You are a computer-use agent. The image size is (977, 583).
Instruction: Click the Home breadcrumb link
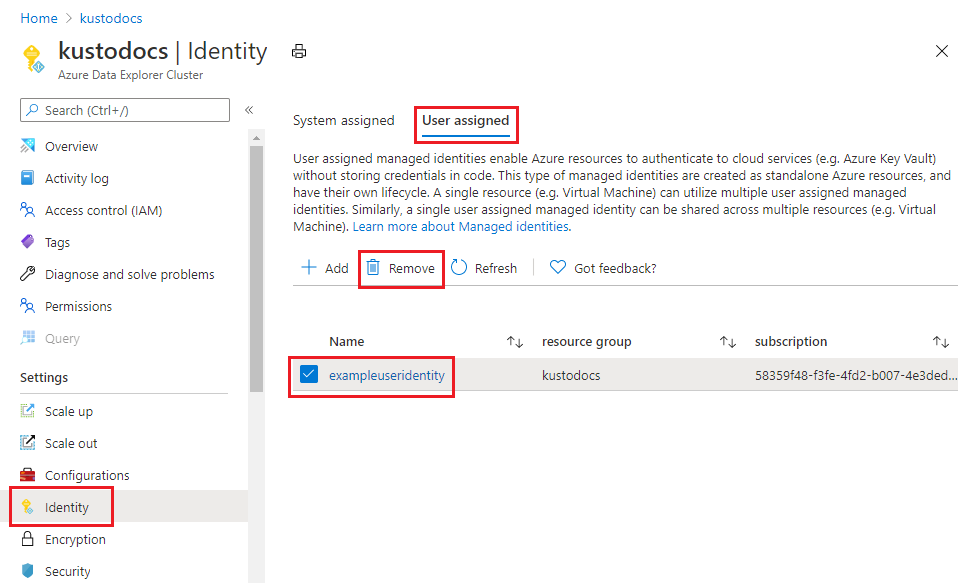39,18
